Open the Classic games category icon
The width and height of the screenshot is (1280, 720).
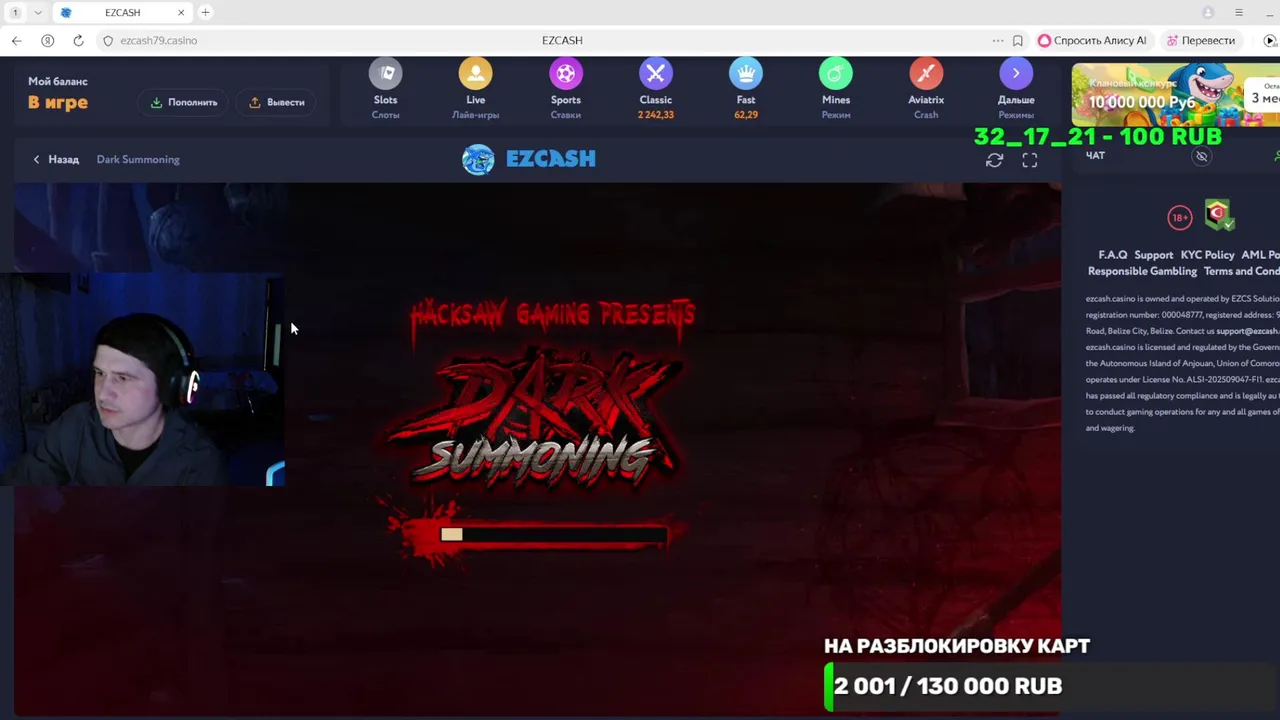coord(655,75)
